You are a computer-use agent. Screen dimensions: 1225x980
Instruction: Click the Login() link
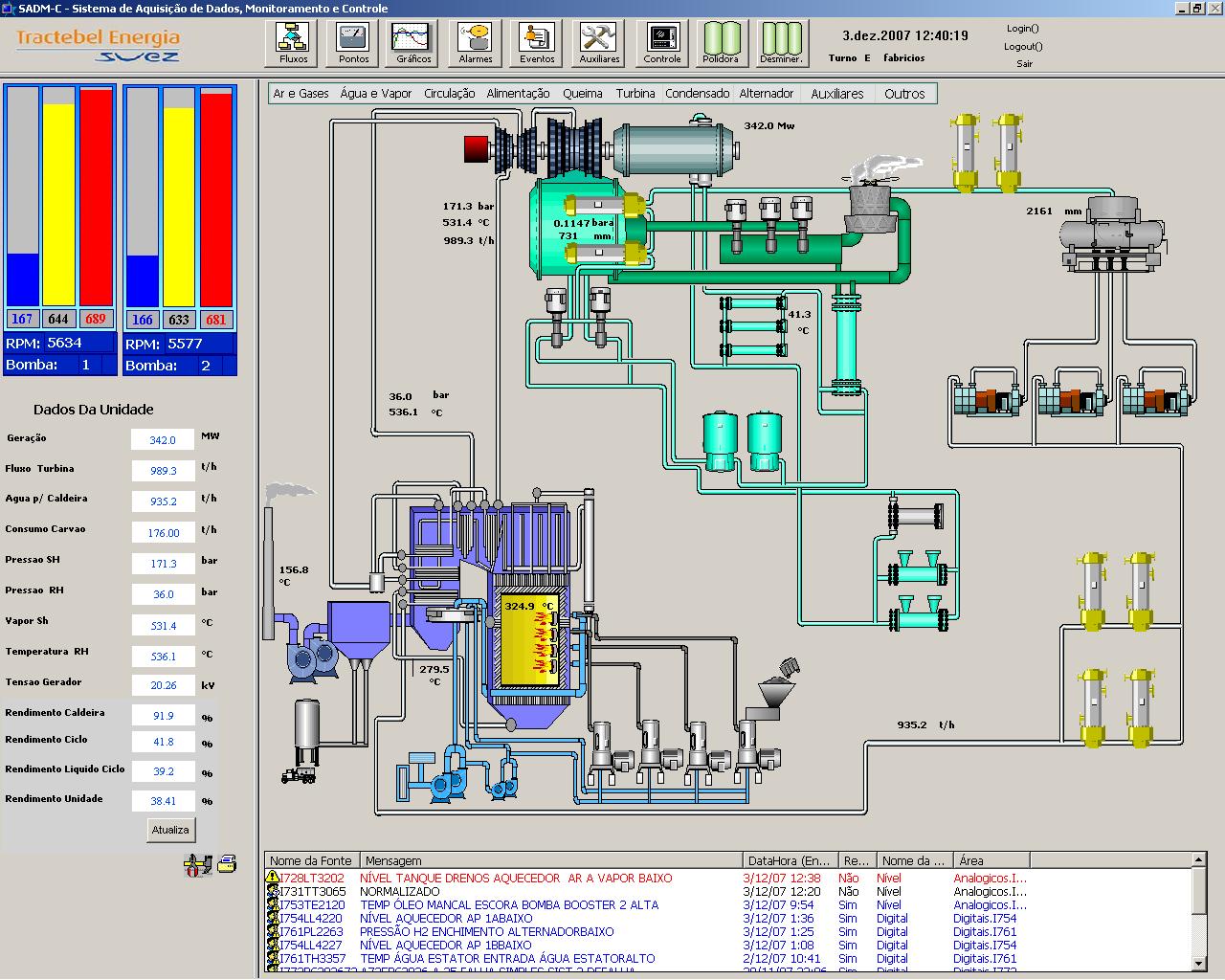pos(1023,28)
